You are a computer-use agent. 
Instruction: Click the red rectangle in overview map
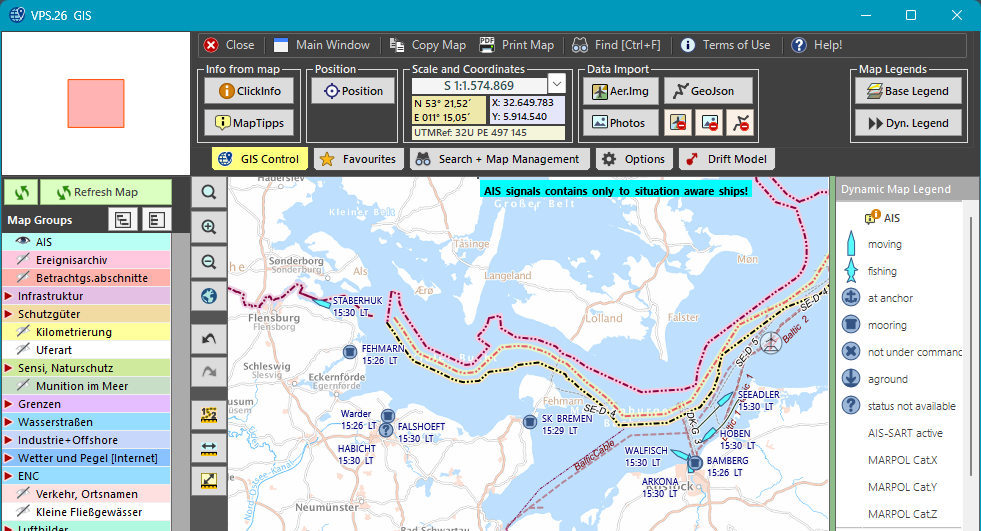pyautogui.click(x=96, y=104)
